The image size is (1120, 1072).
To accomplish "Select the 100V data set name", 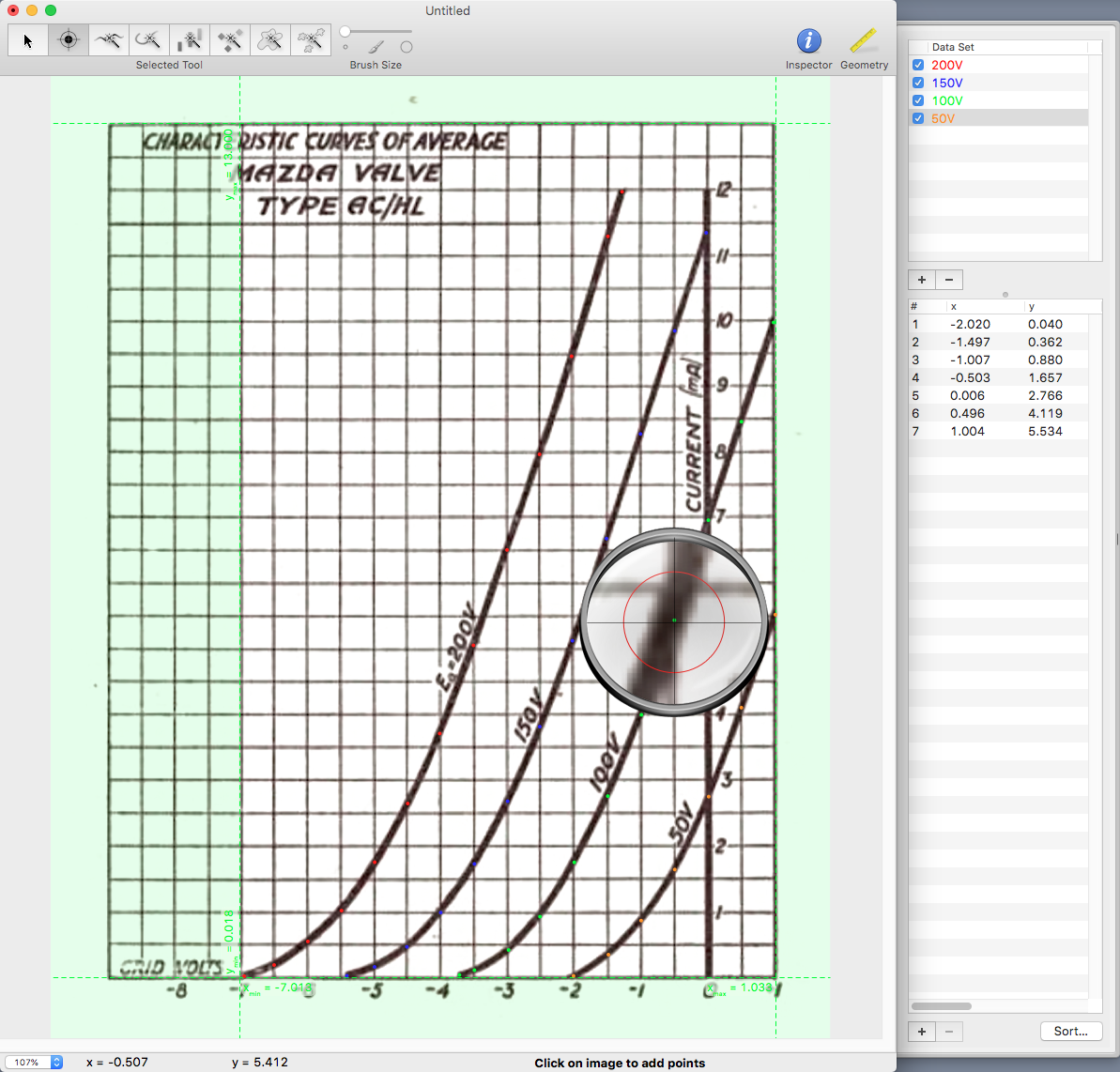I will (946, 100).
